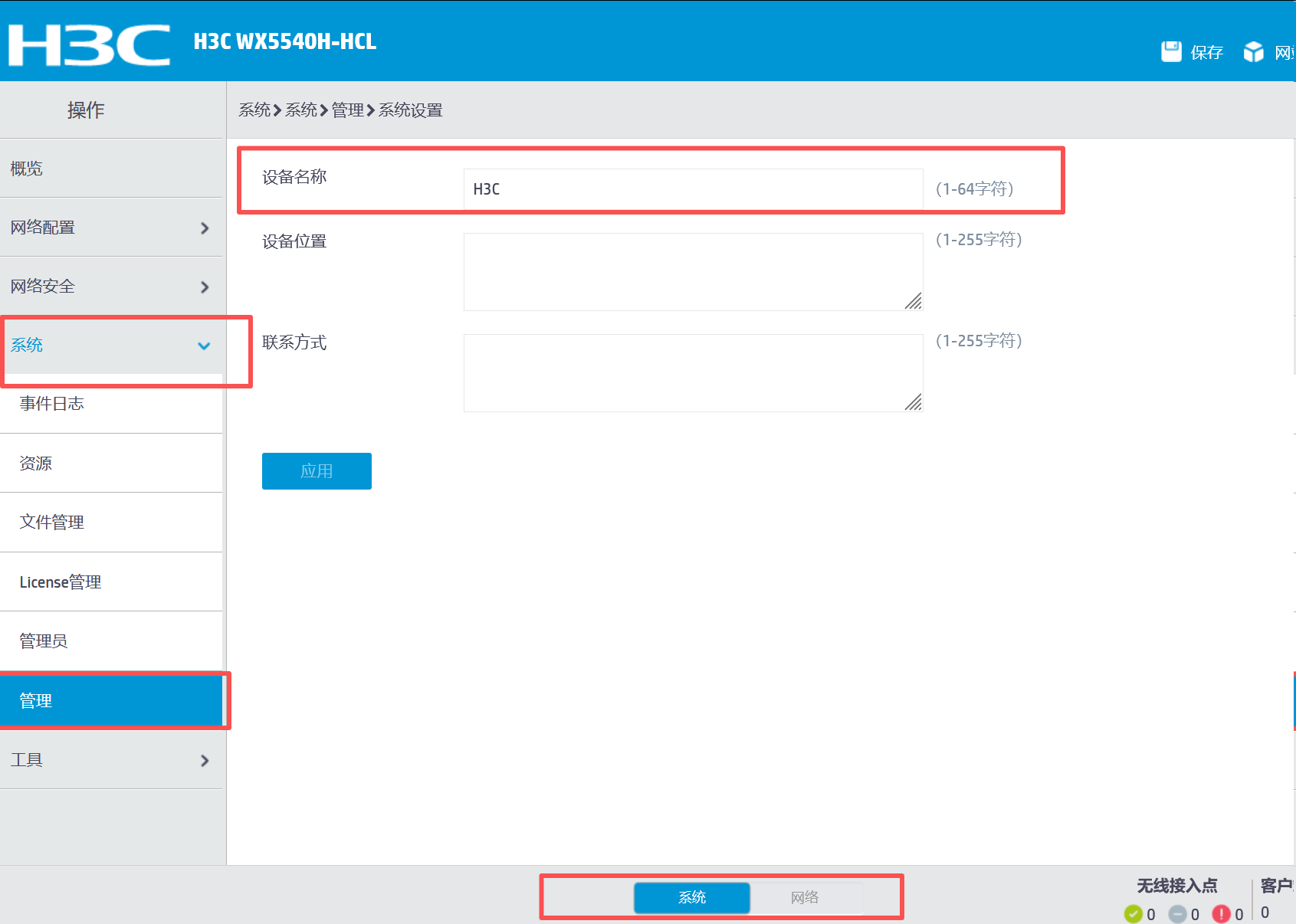Click the floppy disk save icon

[1171, 51]
